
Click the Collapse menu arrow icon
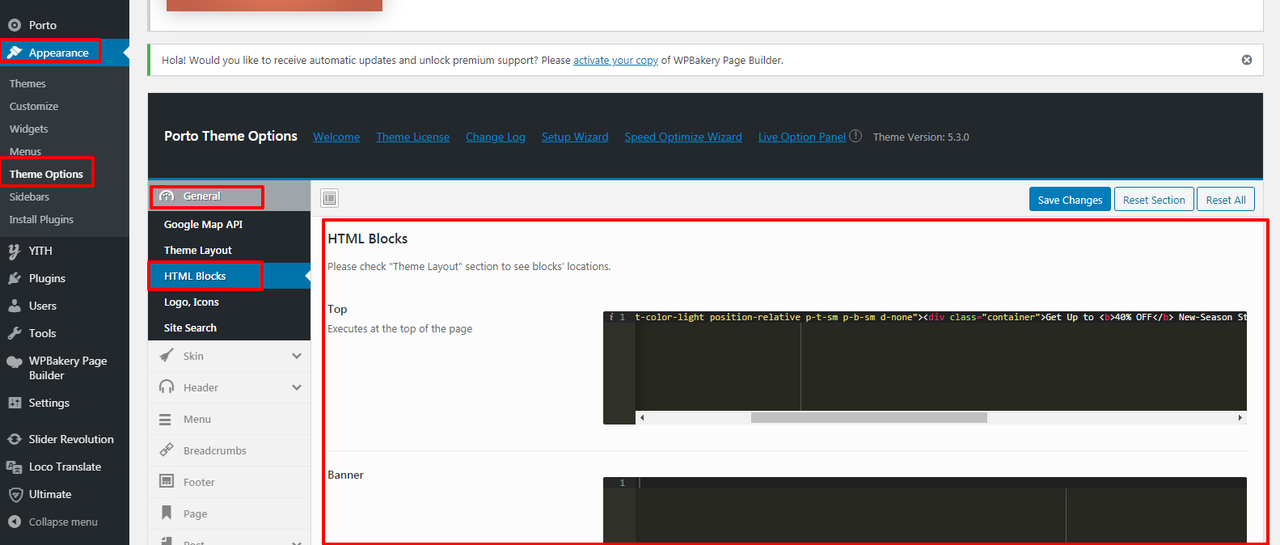14,522
